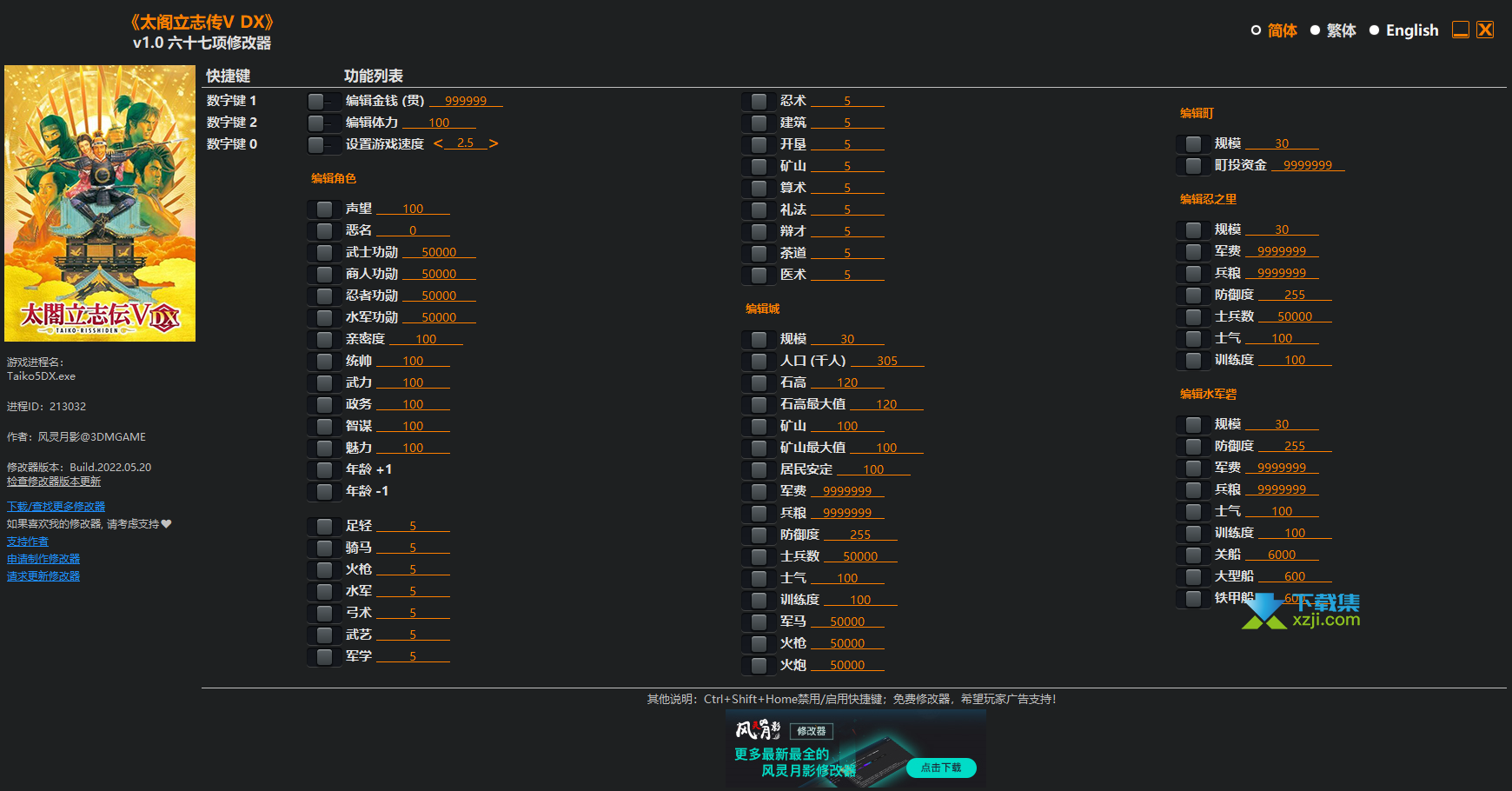Enable the 恶名 checkbox
This screenshot has width=1512, height=791.
tap(323, 230)
